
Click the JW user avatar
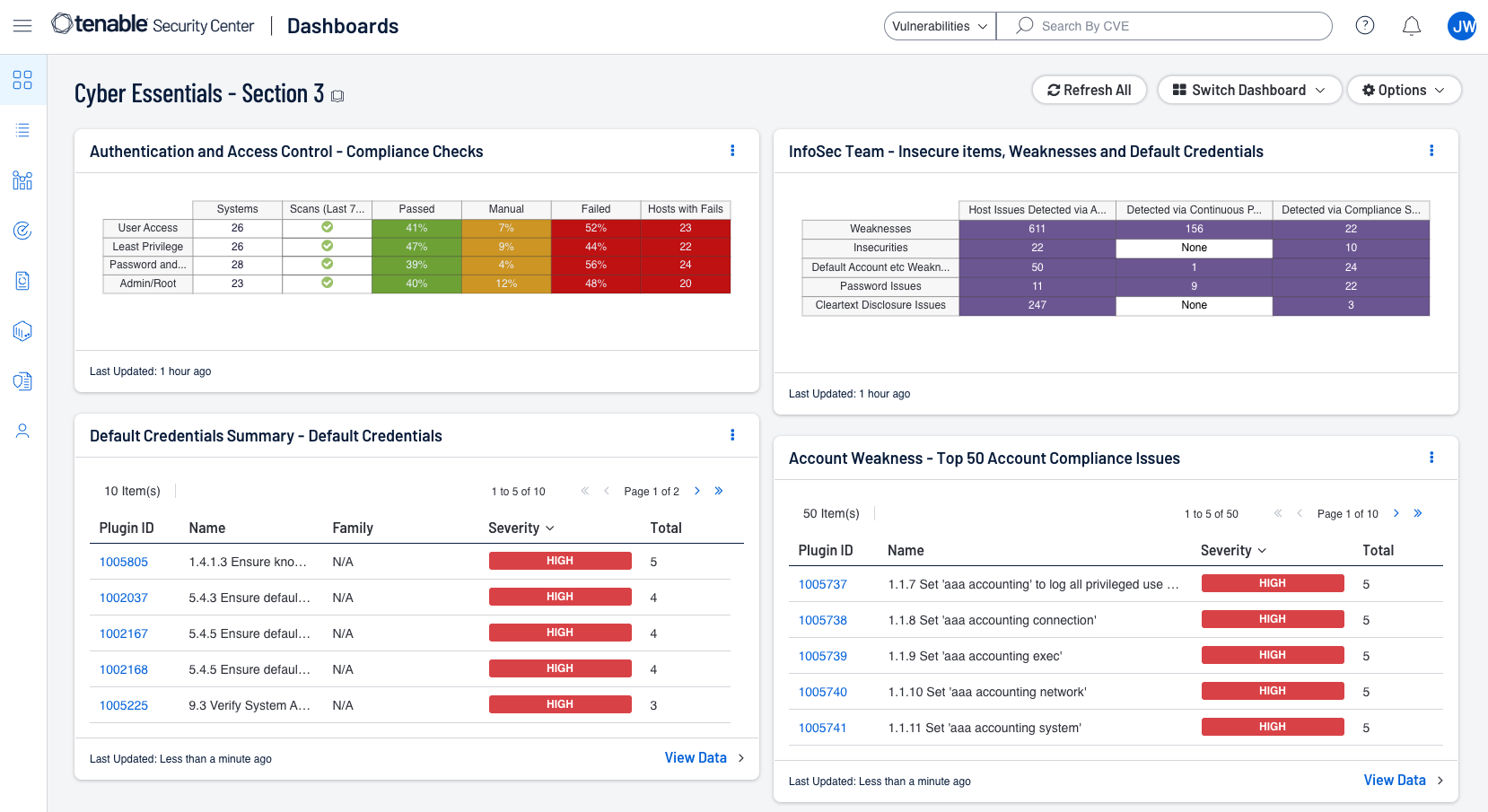click(1462, 26)
